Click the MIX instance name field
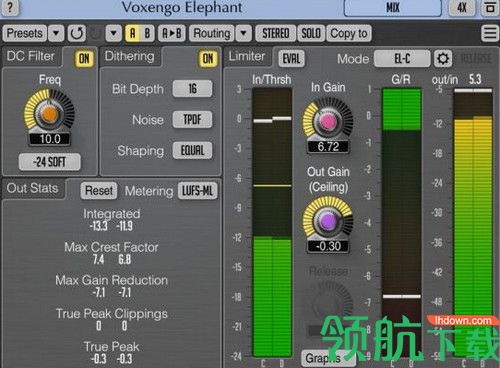Image resolution: width=500 pixels, height=368 pixels. click(393, 7)
